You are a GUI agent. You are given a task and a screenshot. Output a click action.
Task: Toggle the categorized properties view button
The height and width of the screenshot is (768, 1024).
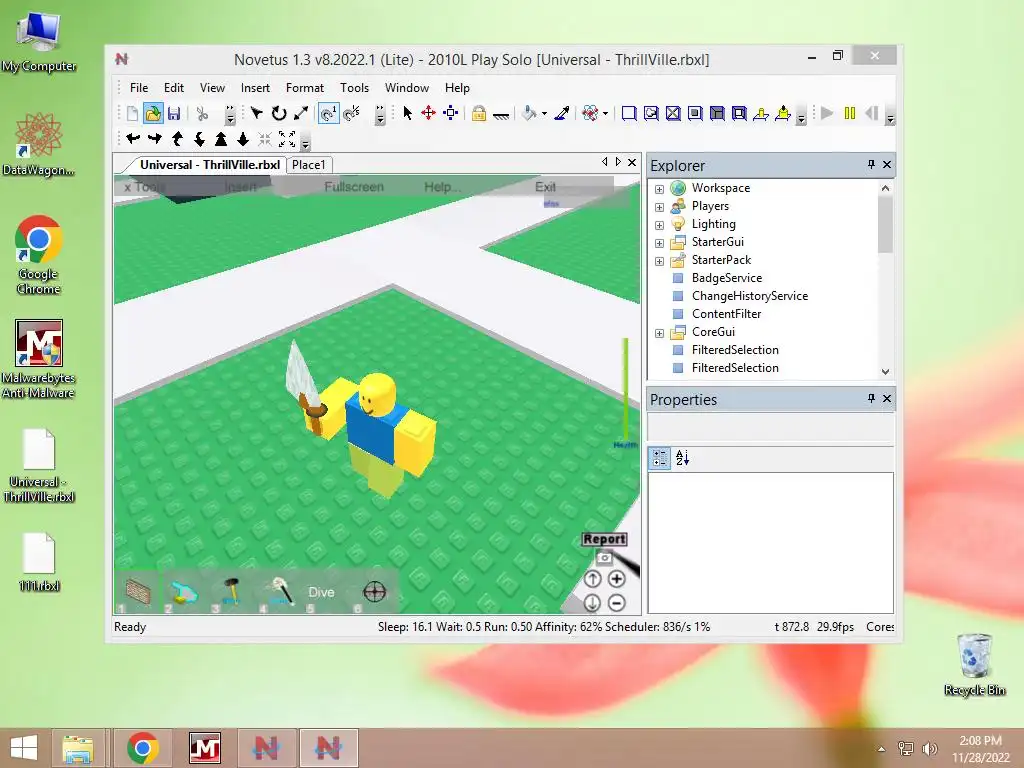coord(660,458)
